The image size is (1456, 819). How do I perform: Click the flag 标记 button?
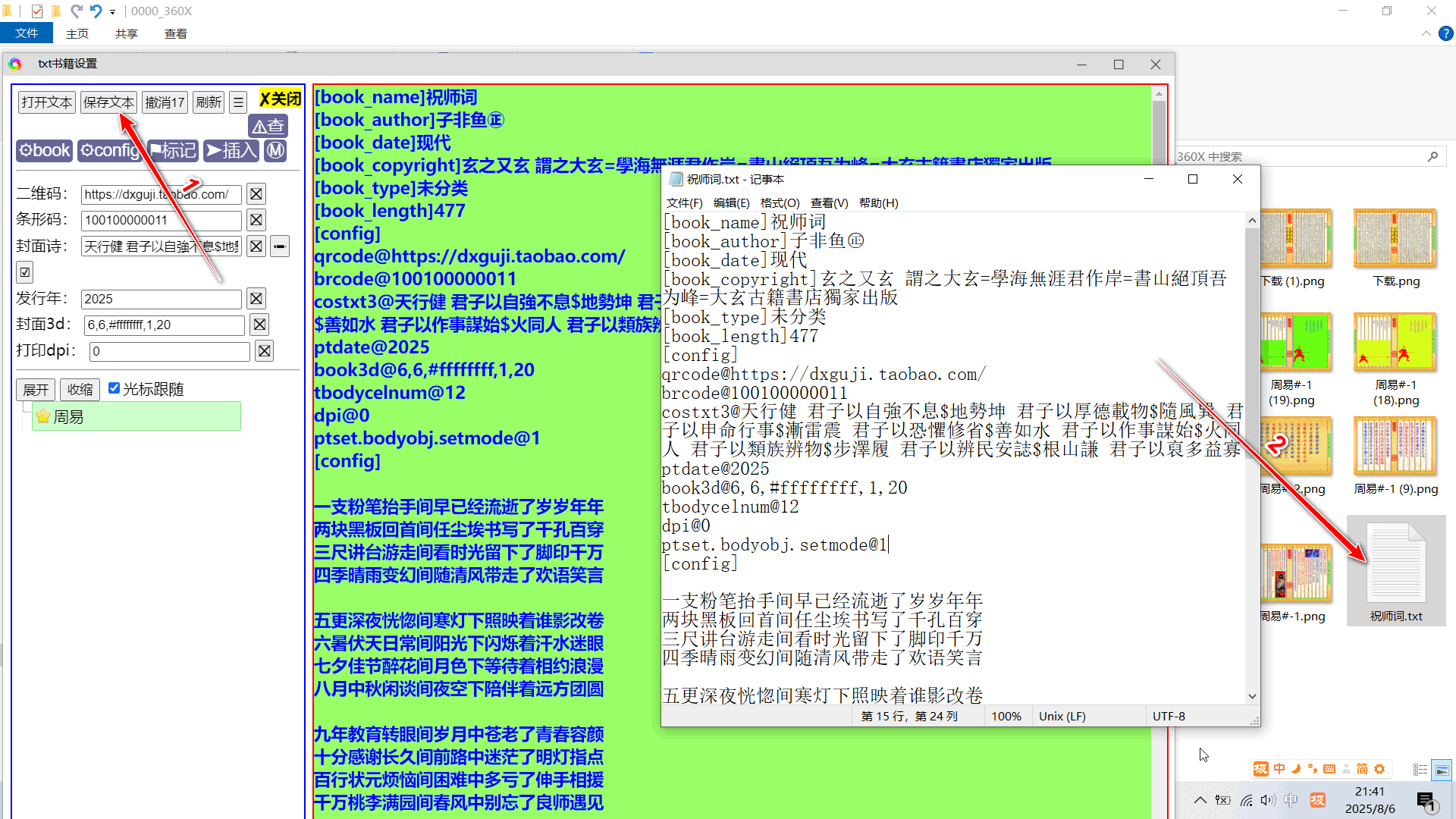174,151
